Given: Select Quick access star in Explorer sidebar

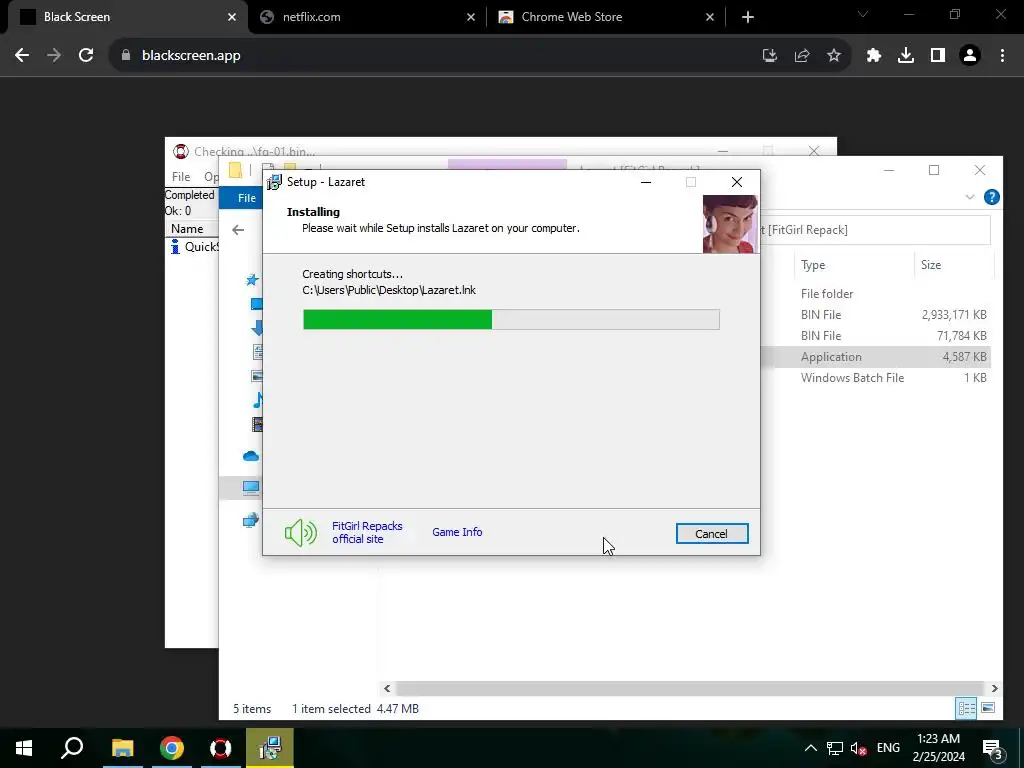Looking at the screenshot, I should click(252, 280).
